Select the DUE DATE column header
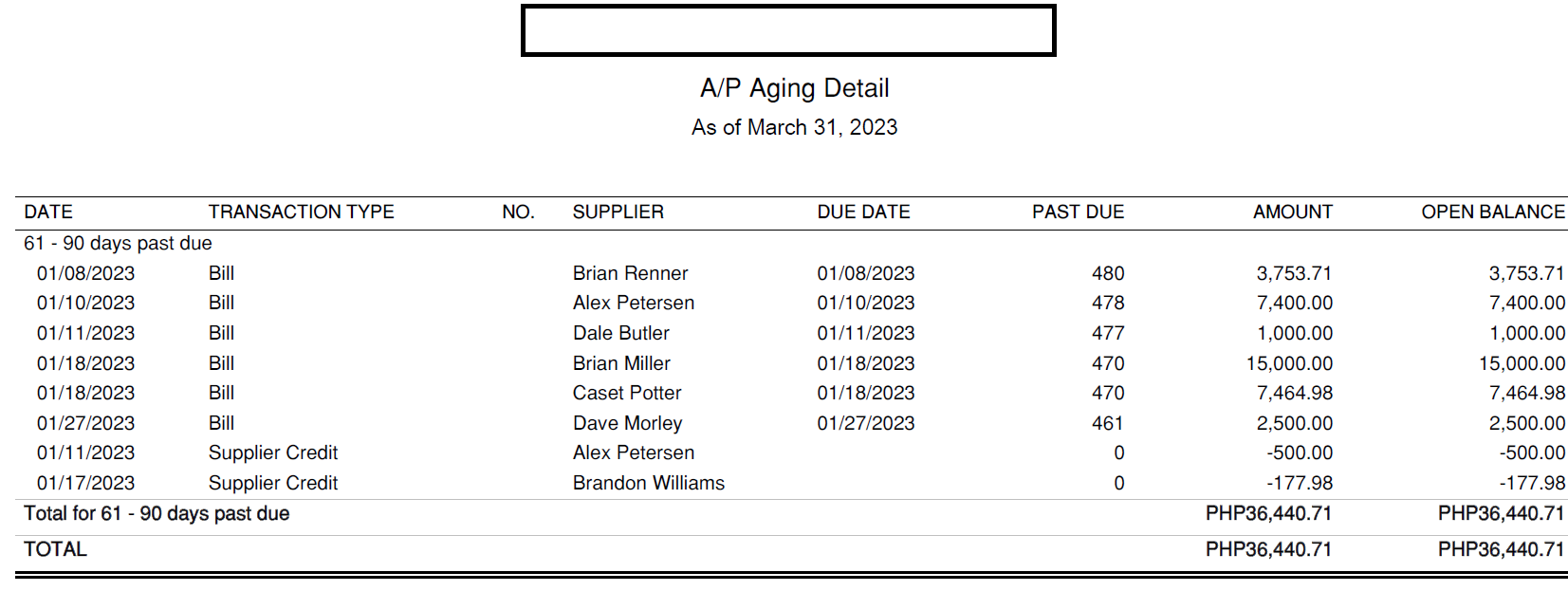This screenshot has height=591, width=1568. tap(863, 212)
